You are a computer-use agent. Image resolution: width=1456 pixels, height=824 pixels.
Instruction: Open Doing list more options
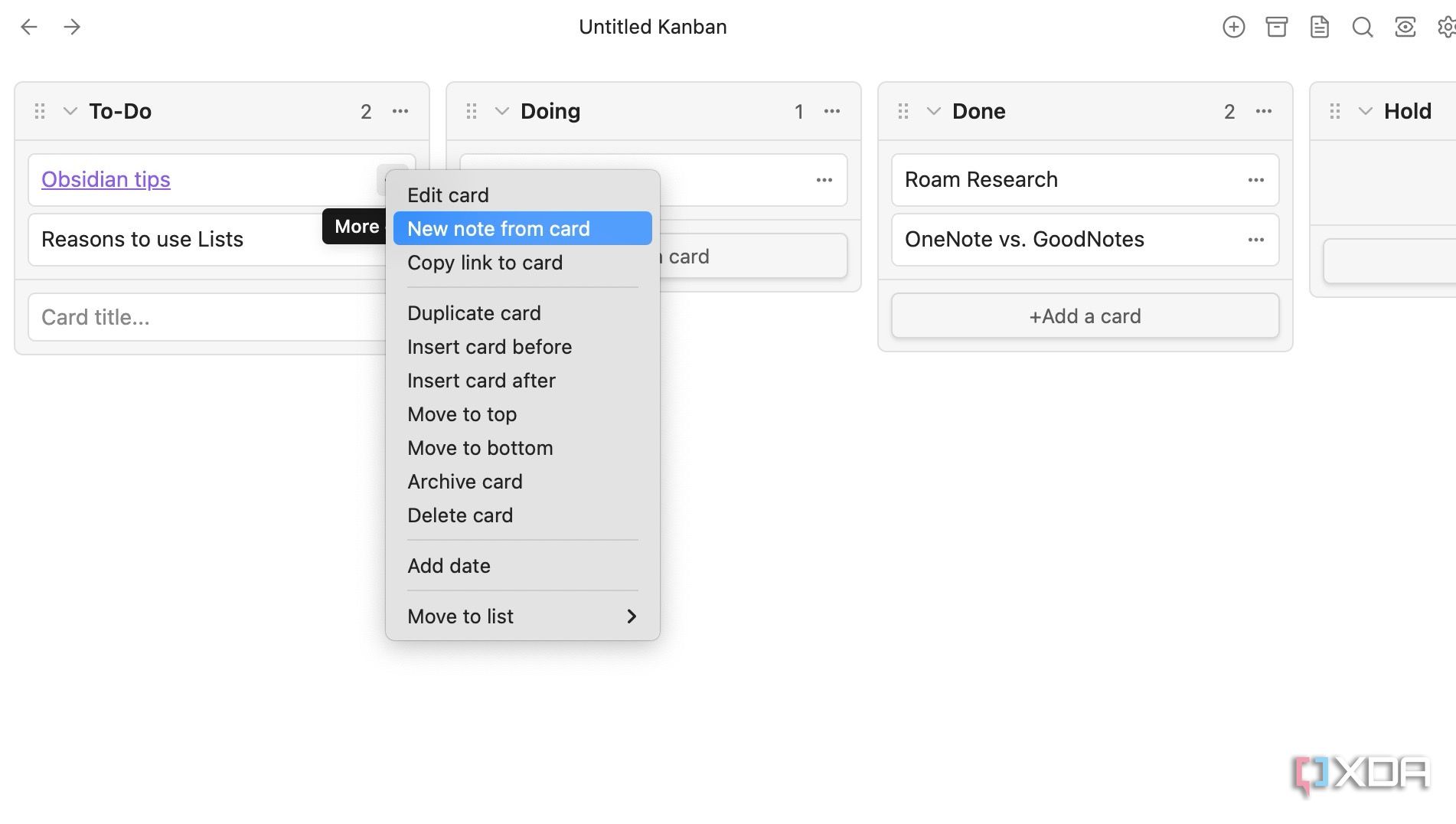[x=832, y=111]
